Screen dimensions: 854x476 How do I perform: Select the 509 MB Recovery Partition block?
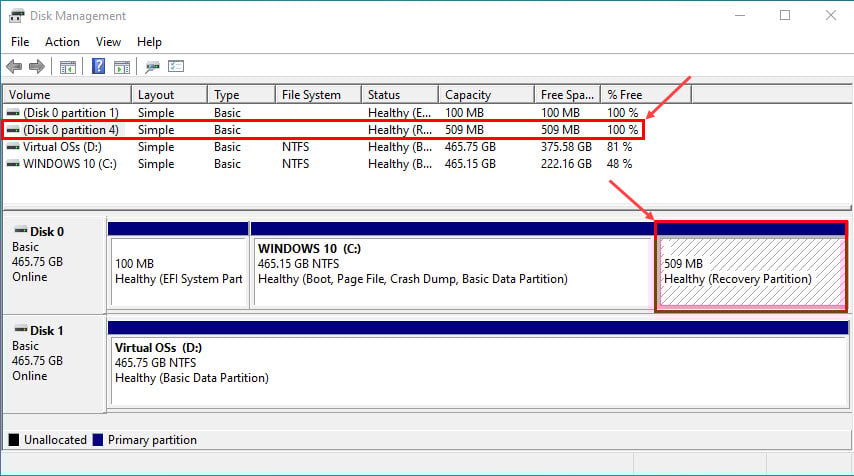point(750,272)
